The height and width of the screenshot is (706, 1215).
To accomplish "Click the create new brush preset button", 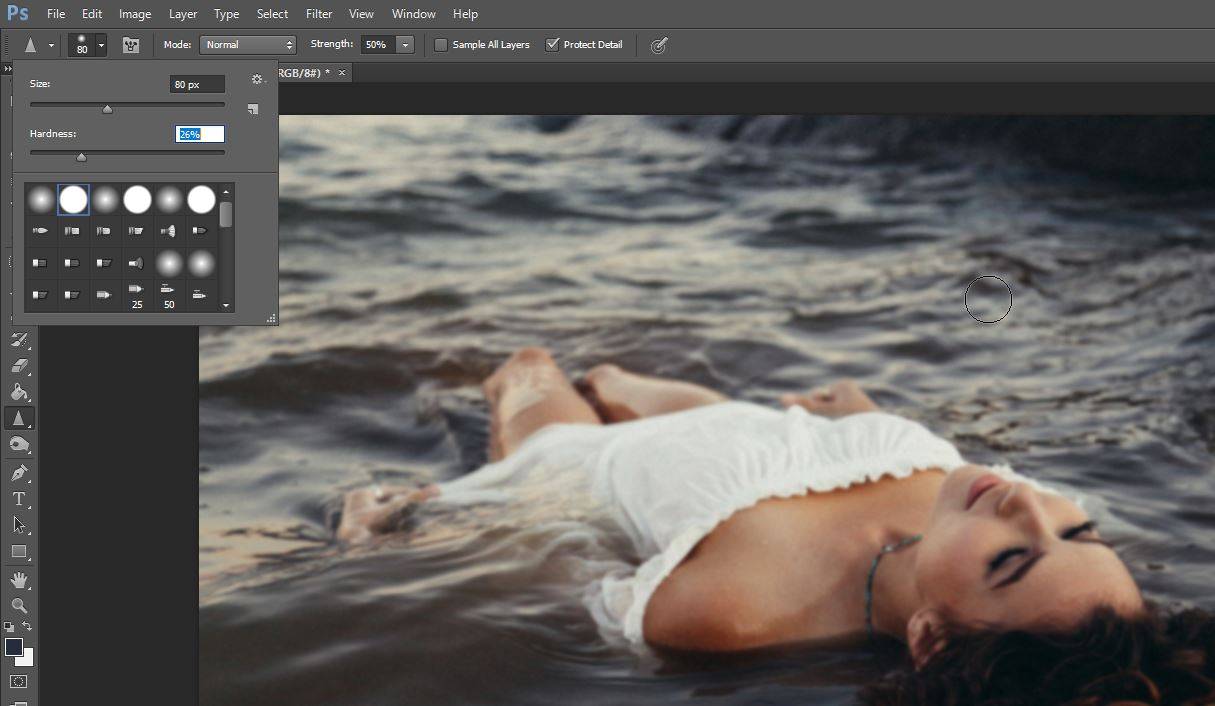I will (x=253, y=109).
